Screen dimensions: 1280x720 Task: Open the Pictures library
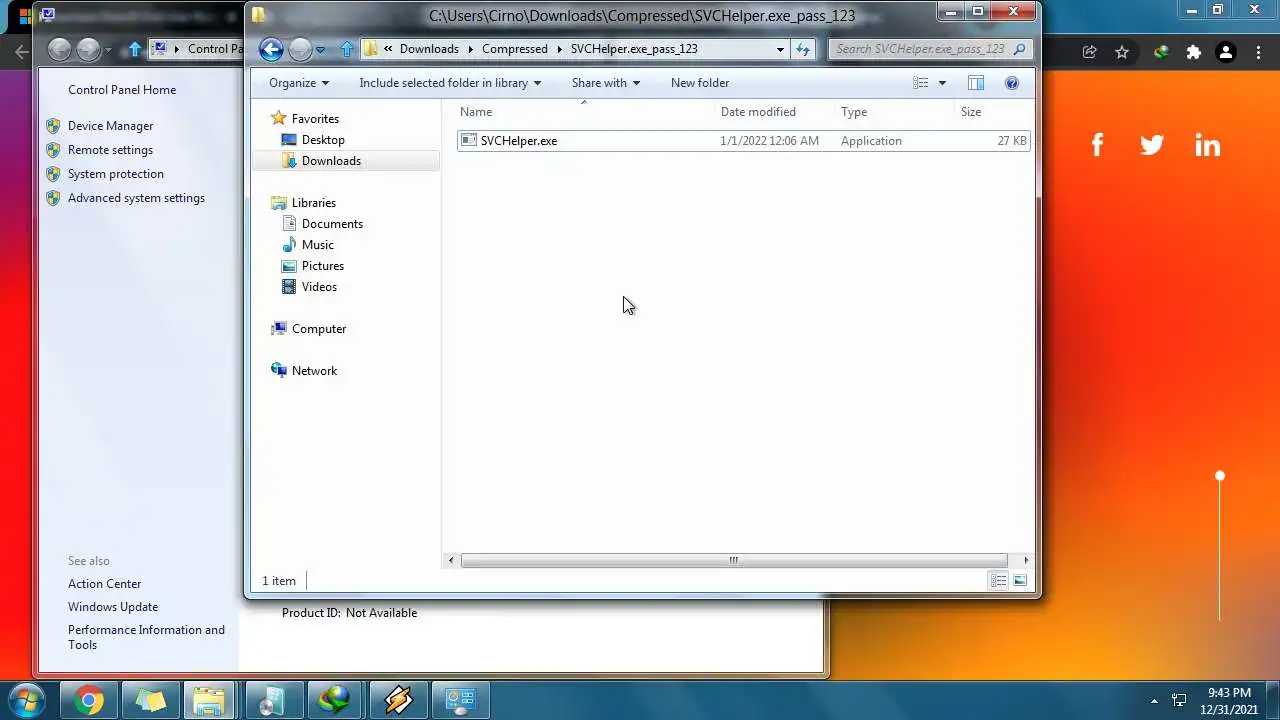[323, 266]
